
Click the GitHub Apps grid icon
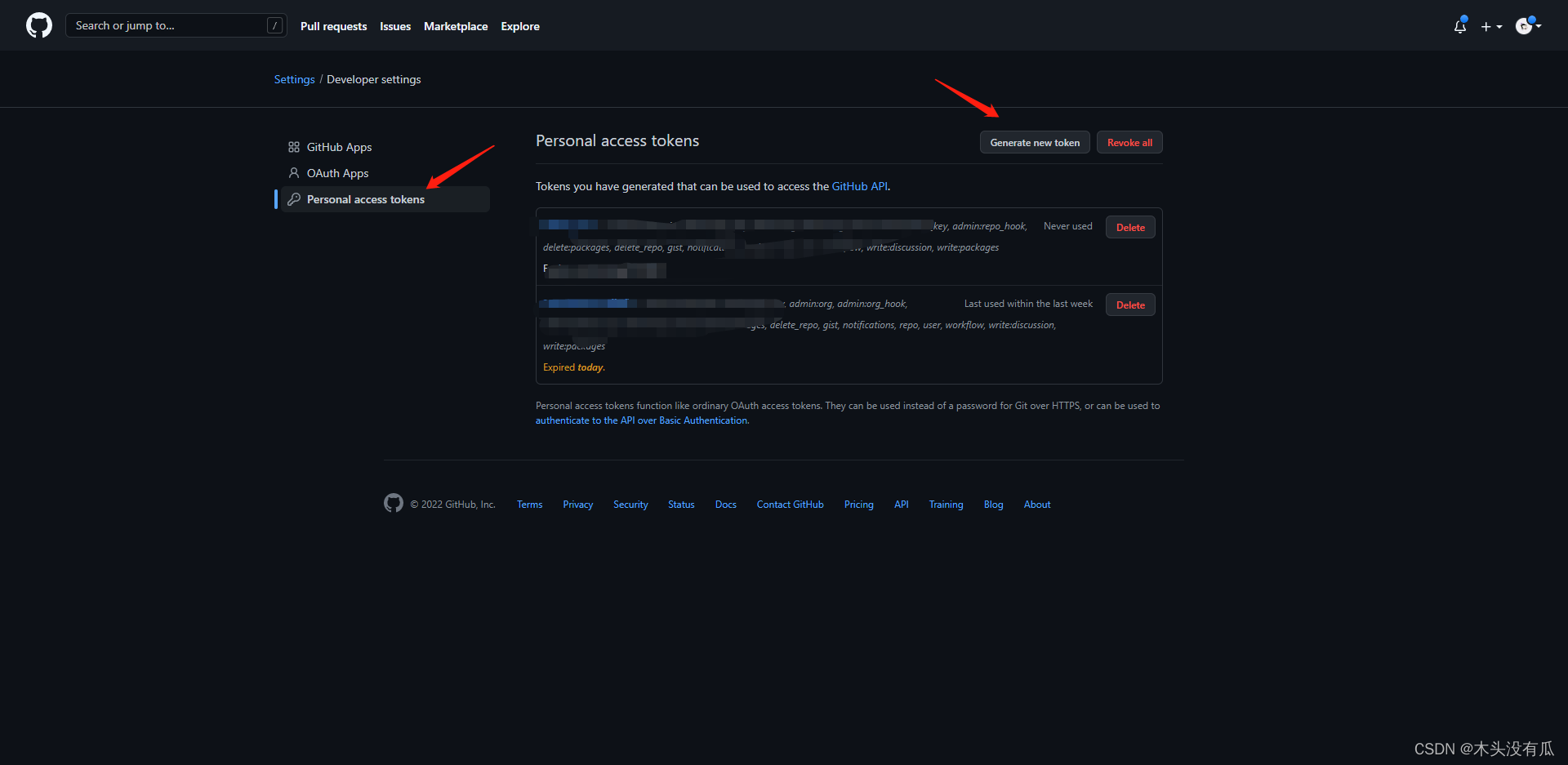[294, 146]
